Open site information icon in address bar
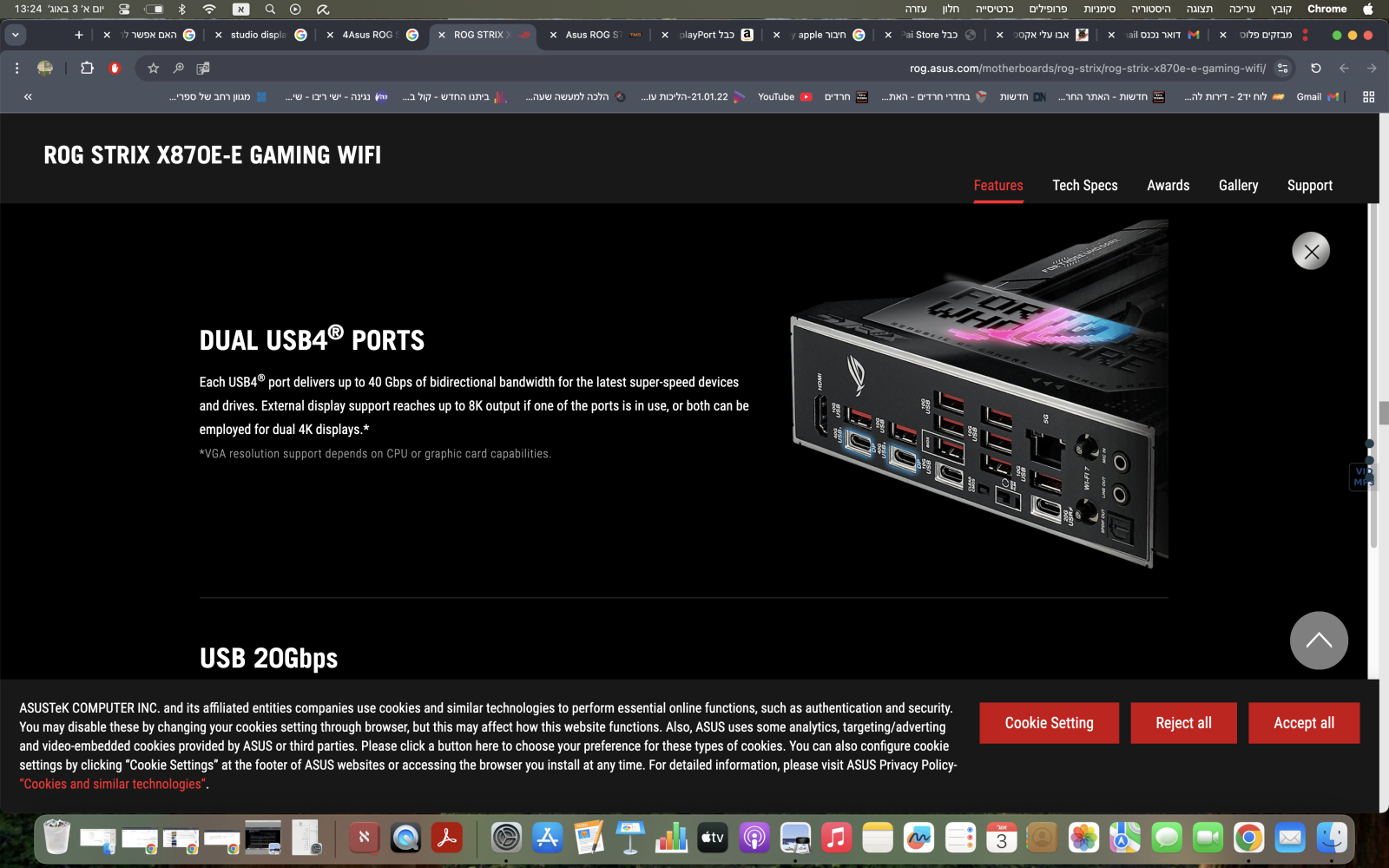Viewport: 1389px width, 868px height. tap(1283, 69)
